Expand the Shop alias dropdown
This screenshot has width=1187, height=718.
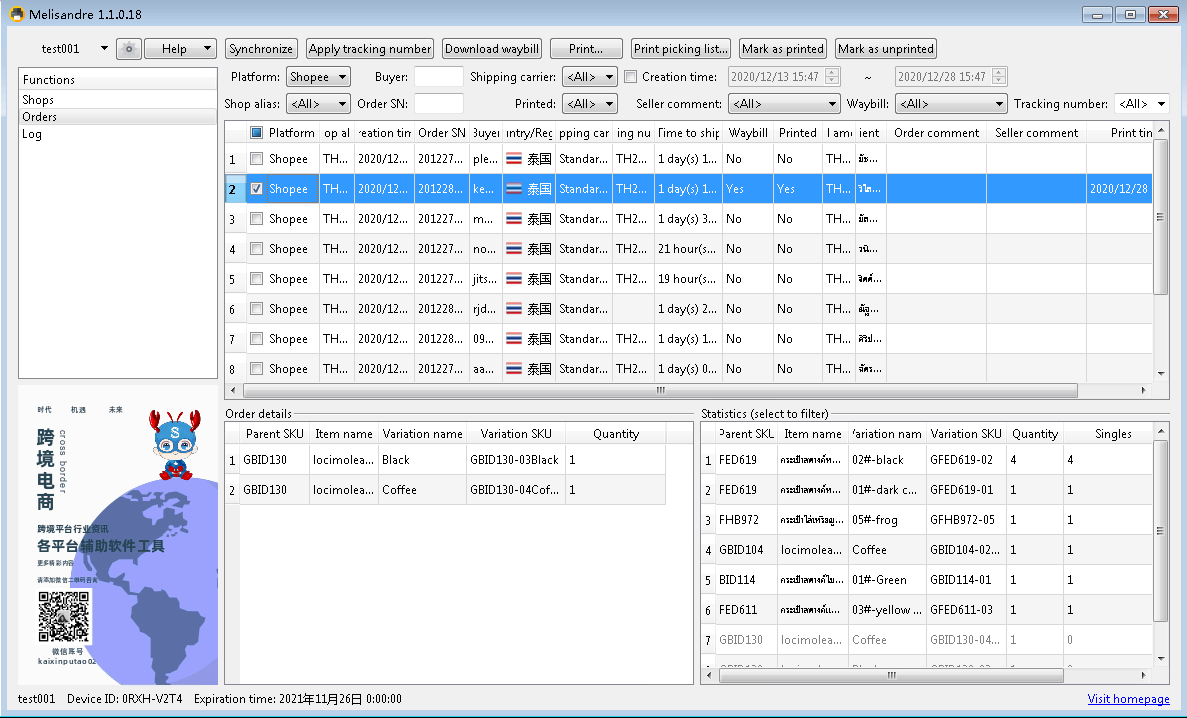coord(318,104)
